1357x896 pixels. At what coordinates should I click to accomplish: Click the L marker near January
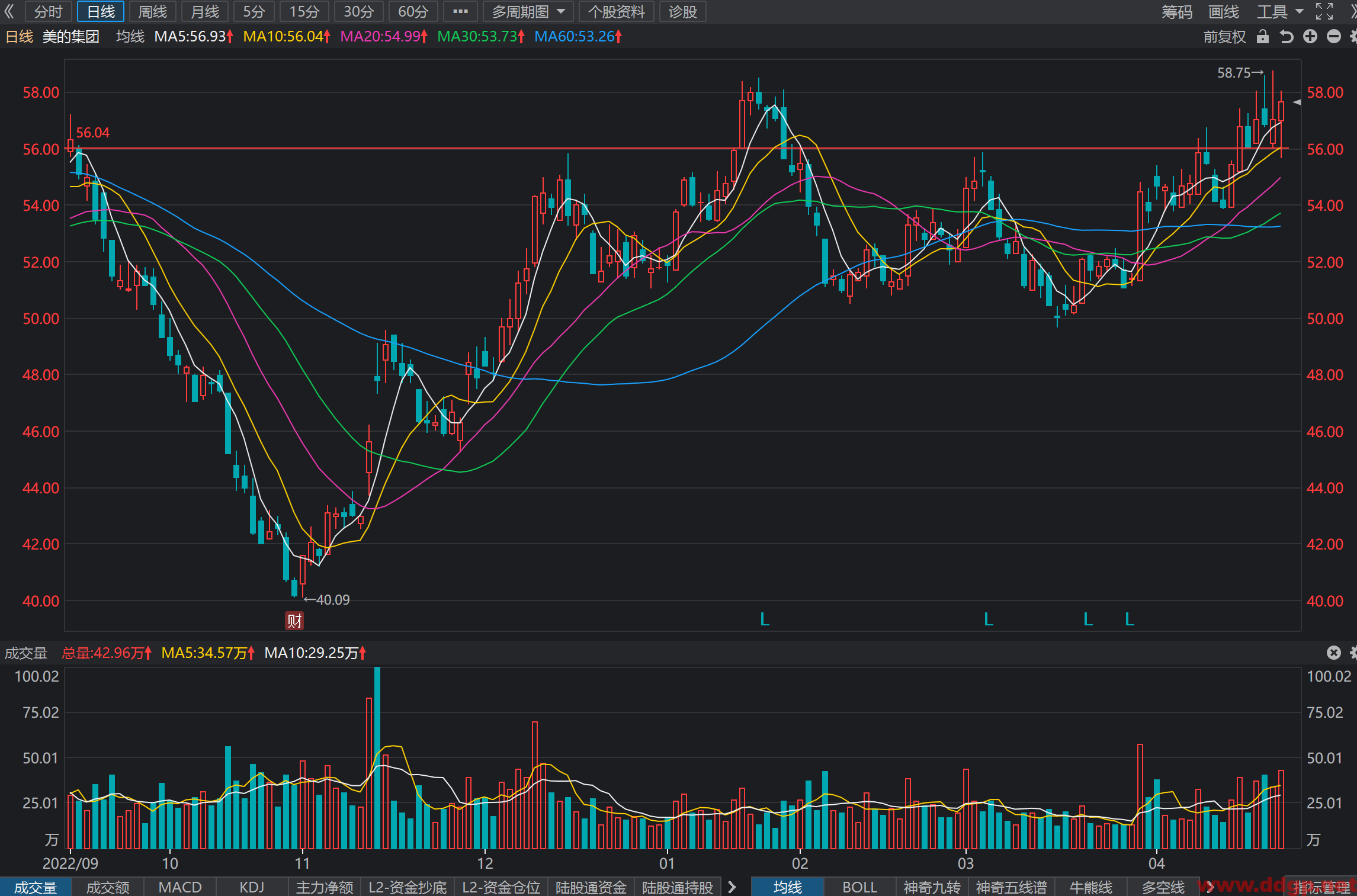click(x=765, y=619)
